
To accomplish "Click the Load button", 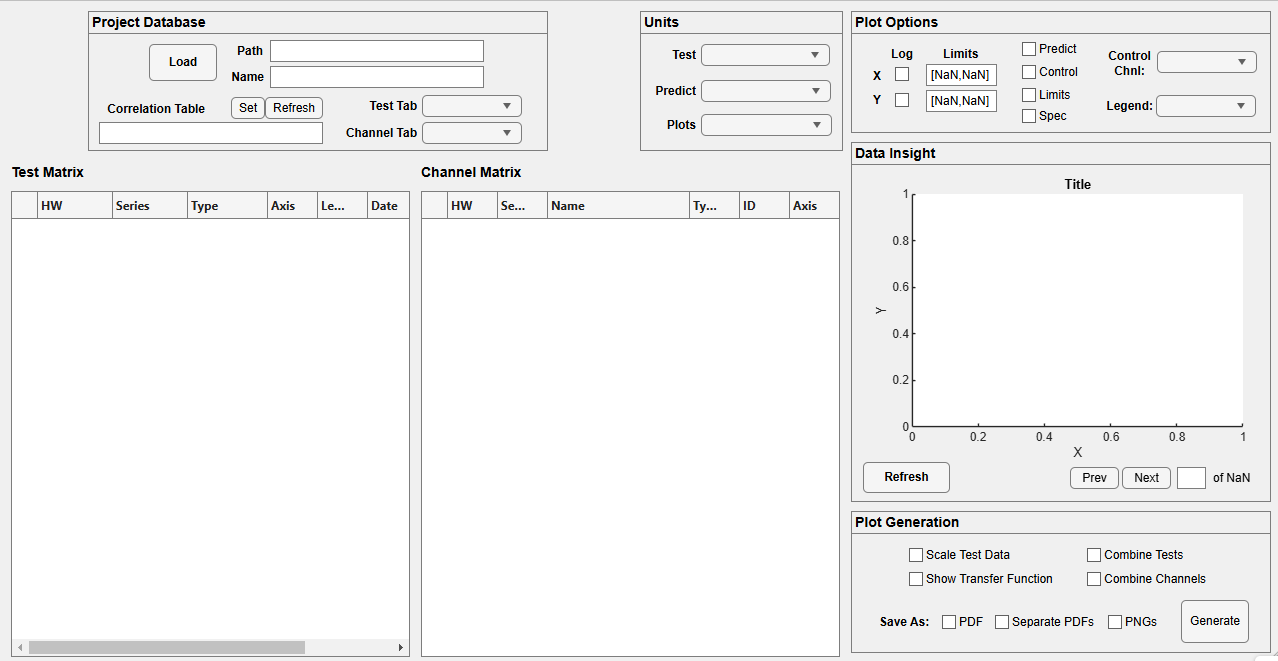I will coord(182,61).
